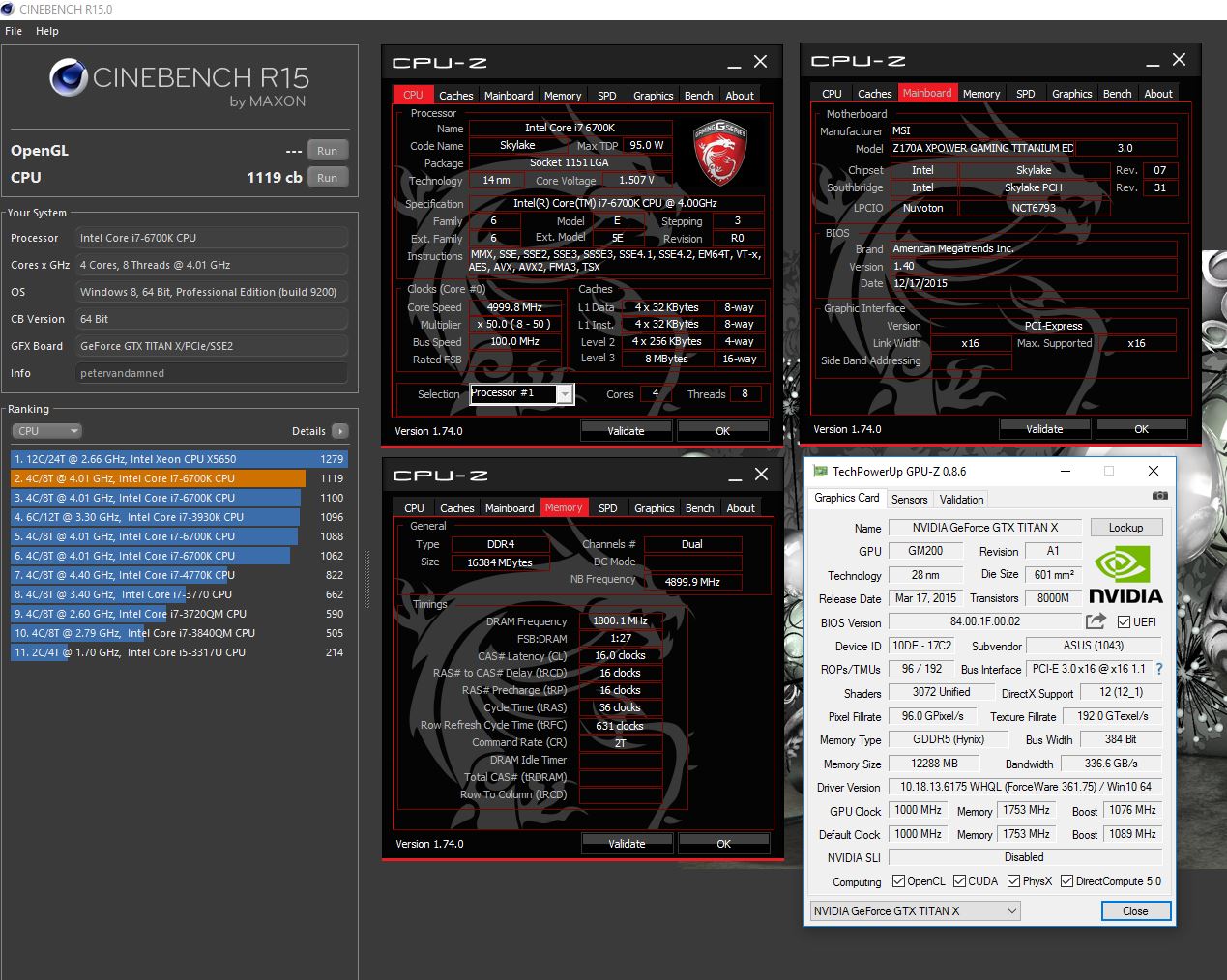The height and width of the screenshot is (980, 1227).
Task: Open Graphics tab in CPU-Z CPU window
Action: [x=654, y=96]
